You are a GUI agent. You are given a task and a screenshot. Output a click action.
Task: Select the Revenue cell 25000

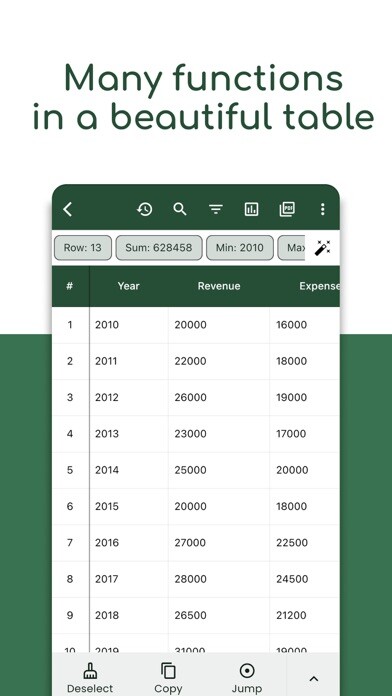point(219,470)
